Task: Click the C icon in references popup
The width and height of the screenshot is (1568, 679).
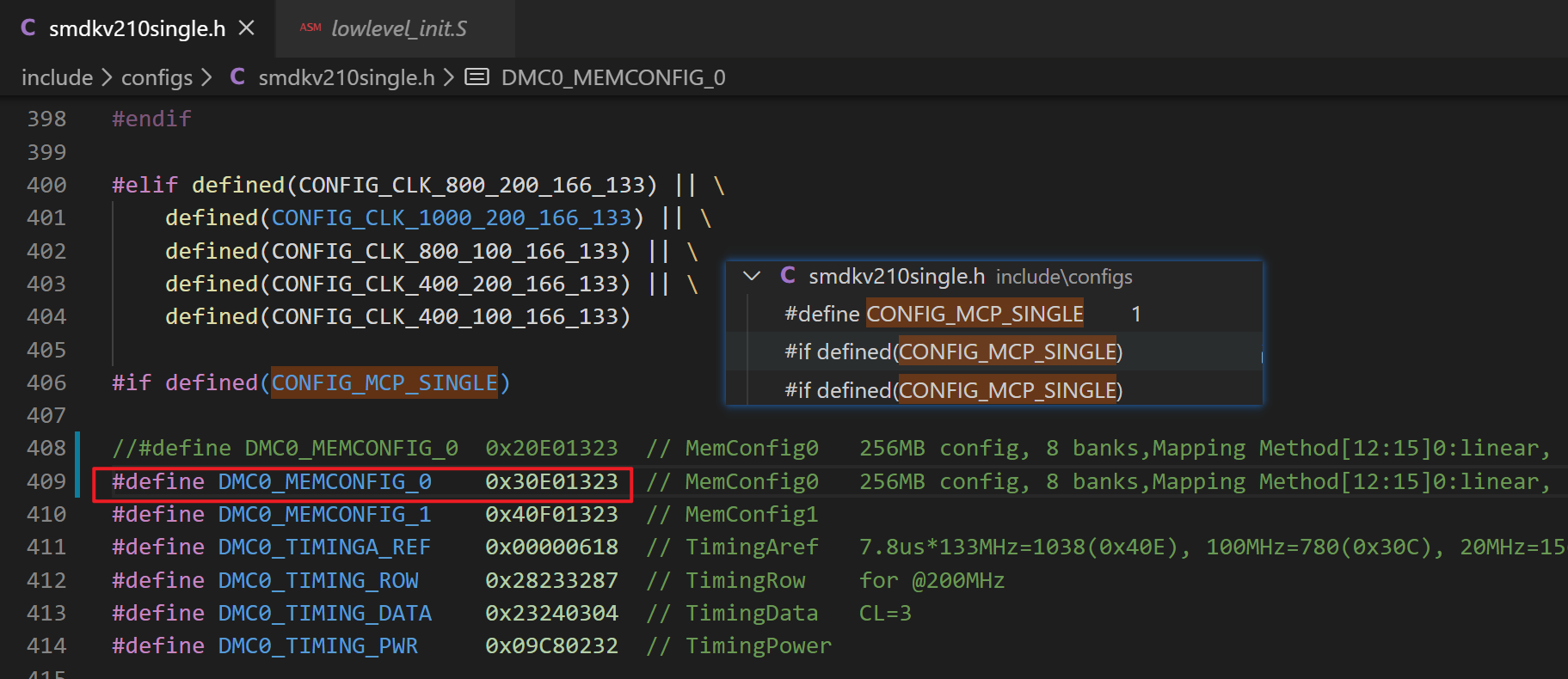Action: point(788,276)
